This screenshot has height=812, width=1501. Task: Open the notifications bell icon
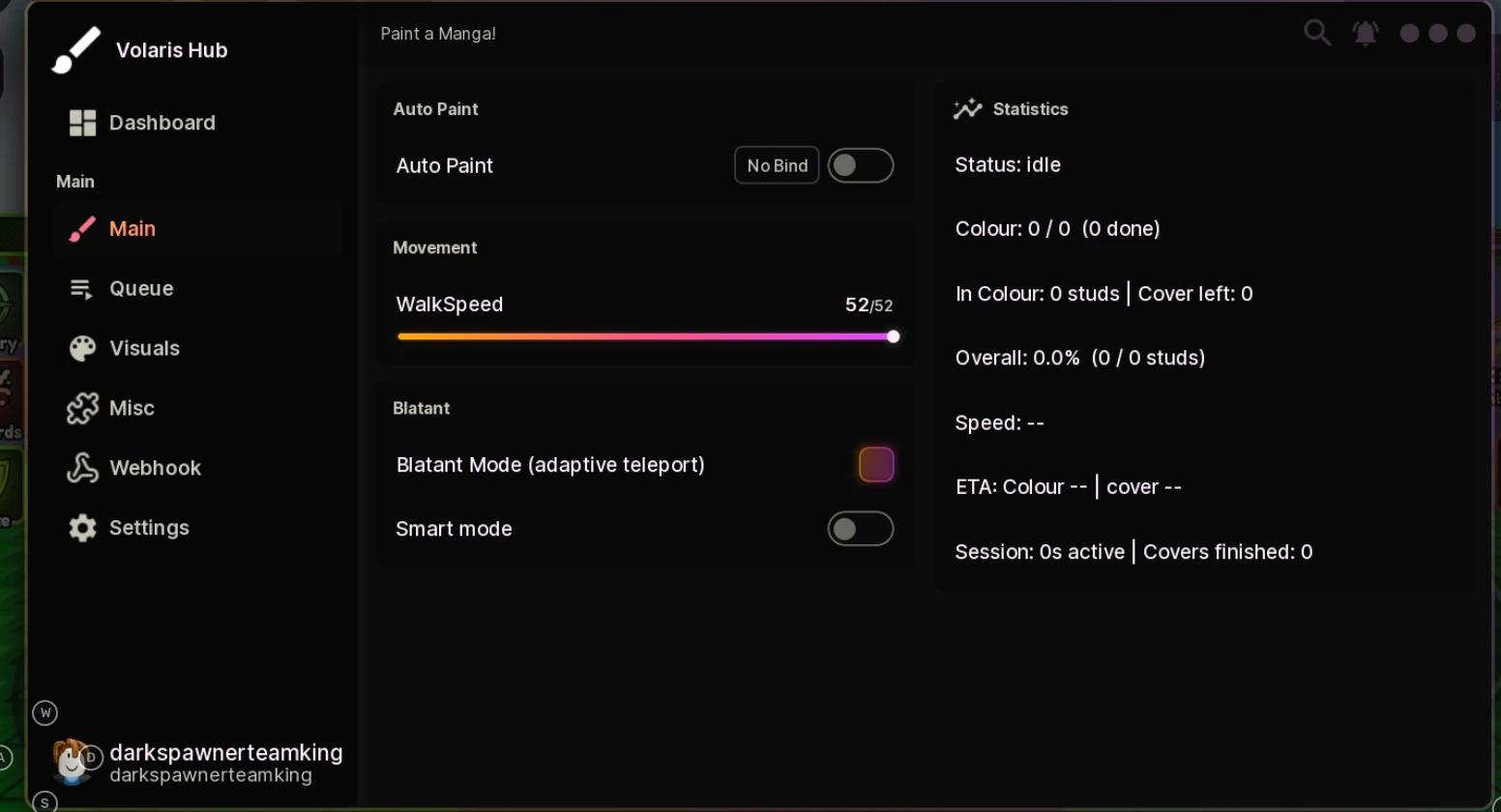point(1365,33)
